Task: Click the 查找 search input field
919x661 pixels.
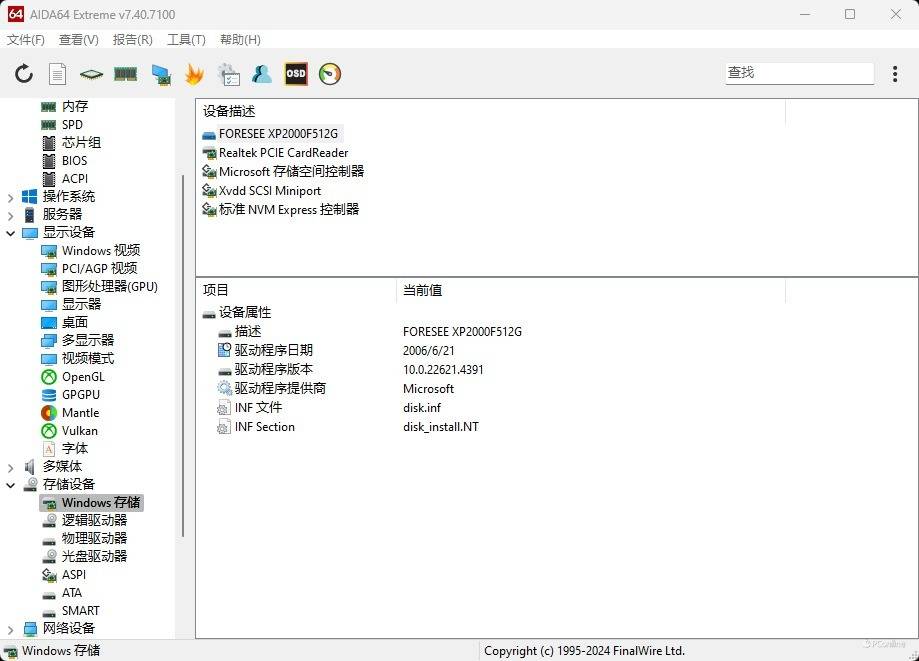Action: pos(799,73)
